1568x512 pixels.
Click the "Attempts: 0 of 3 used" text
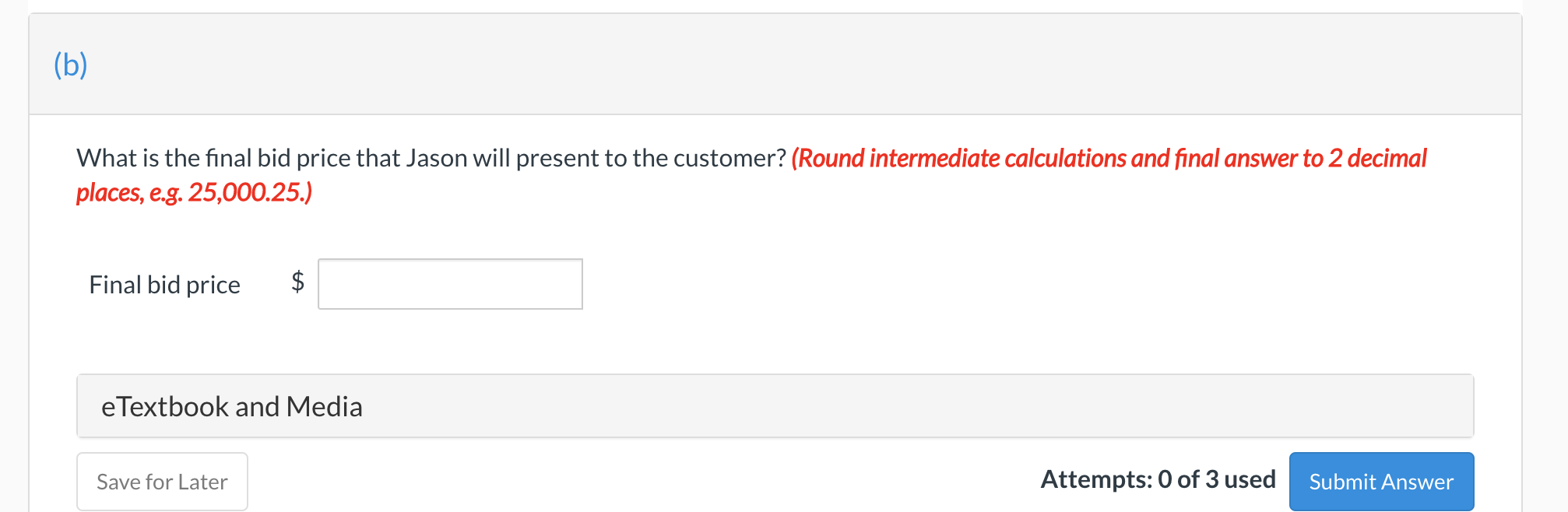1158,479
